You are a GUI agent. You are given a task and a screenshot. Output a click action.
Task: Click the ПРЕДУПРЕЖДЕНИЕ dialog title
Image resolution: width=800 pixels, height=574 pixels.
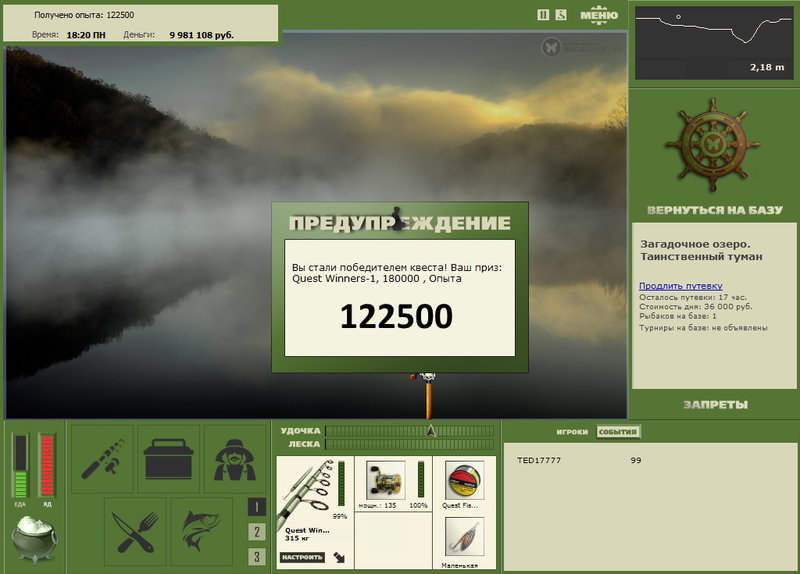point(400,223)
